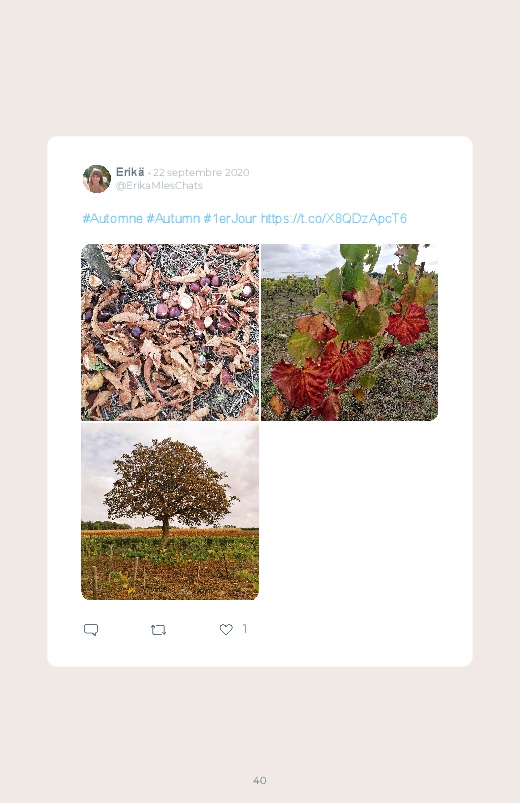Open the #1erJour hashtag
Screen dimensions: 520x803
230,219
